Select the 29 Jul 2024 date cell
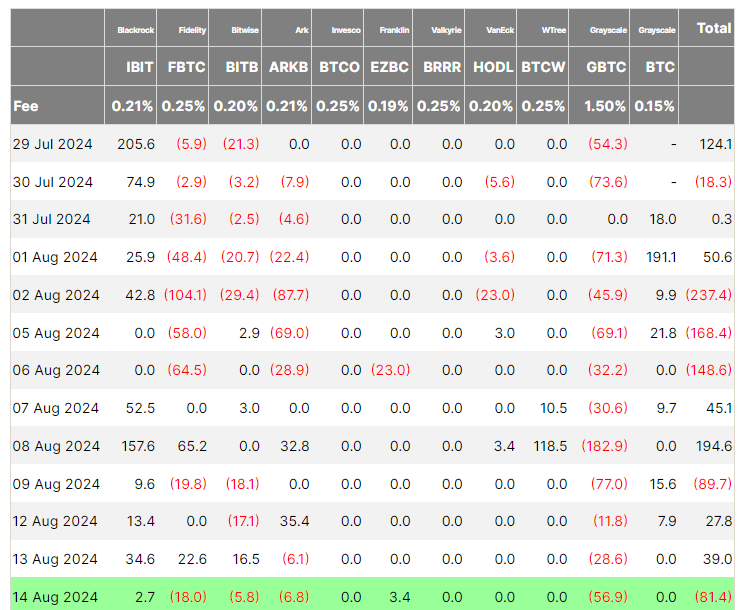The height and width of the screenshot is (610, 737). coord(52,144)
